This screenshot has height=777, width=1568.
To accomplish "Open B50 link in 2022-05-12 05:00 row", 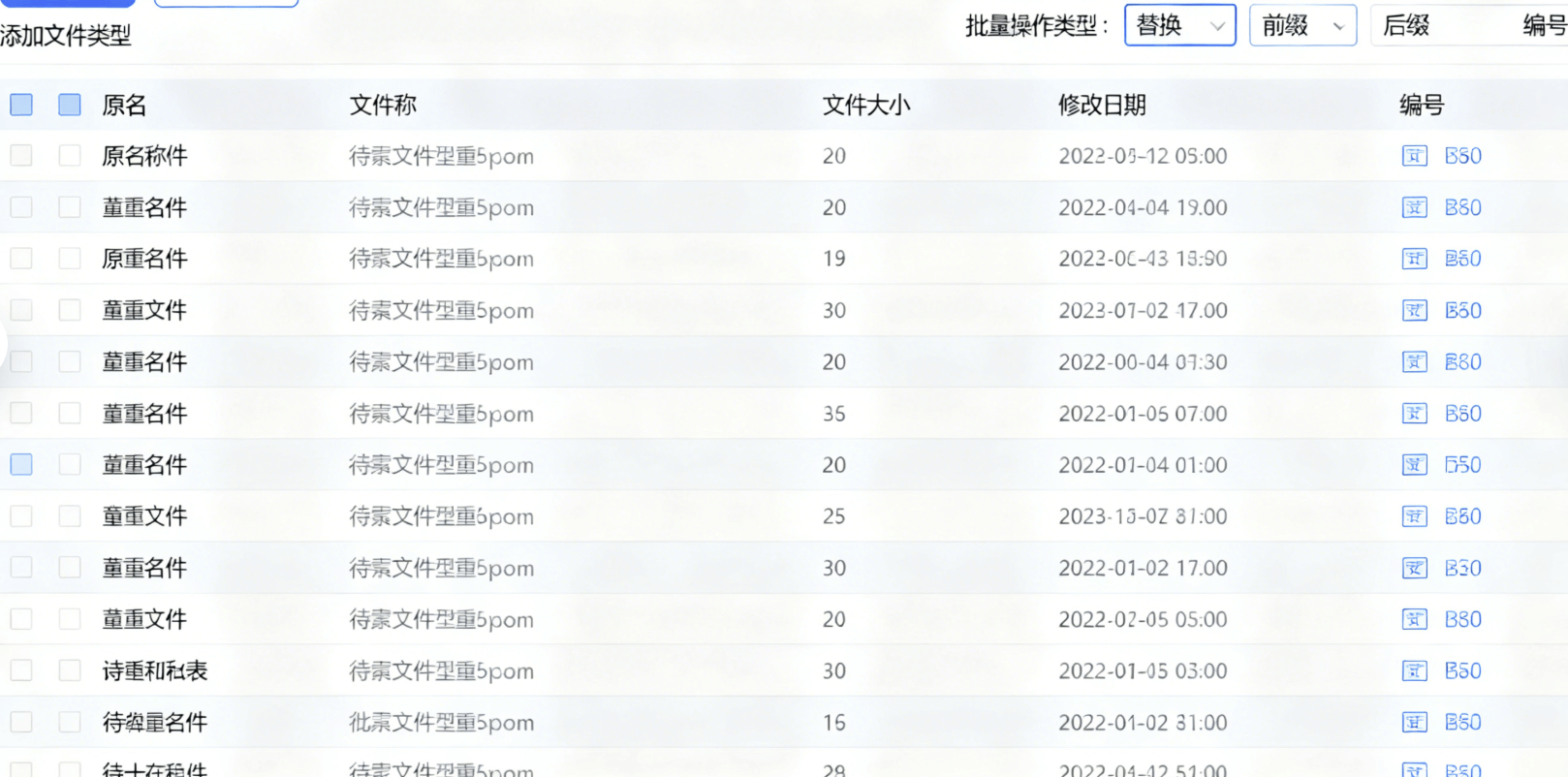I will pos(1462,156).
